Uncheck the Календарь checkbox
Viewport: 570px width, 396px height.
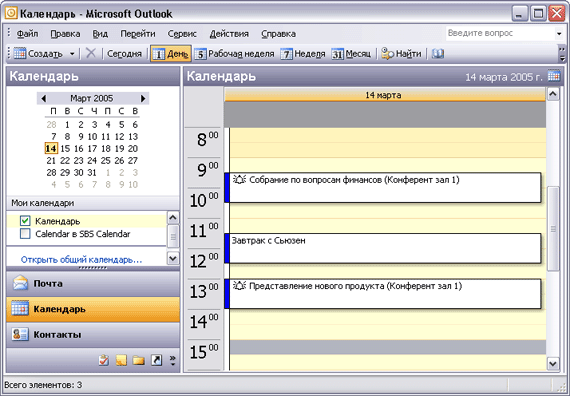[25, 221]
